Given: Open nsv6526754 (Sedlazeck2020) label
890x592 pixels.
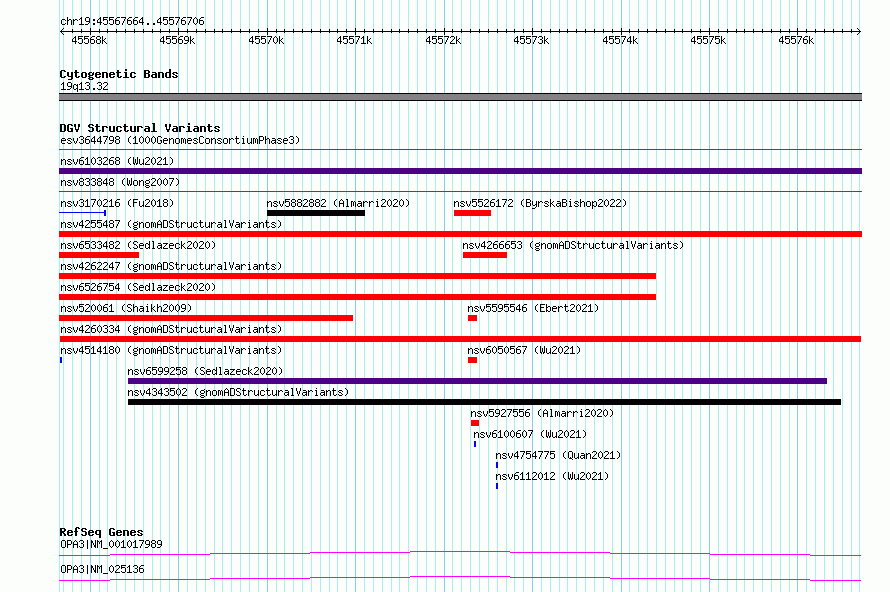Looking at the screenshot, I should point(138,287).
